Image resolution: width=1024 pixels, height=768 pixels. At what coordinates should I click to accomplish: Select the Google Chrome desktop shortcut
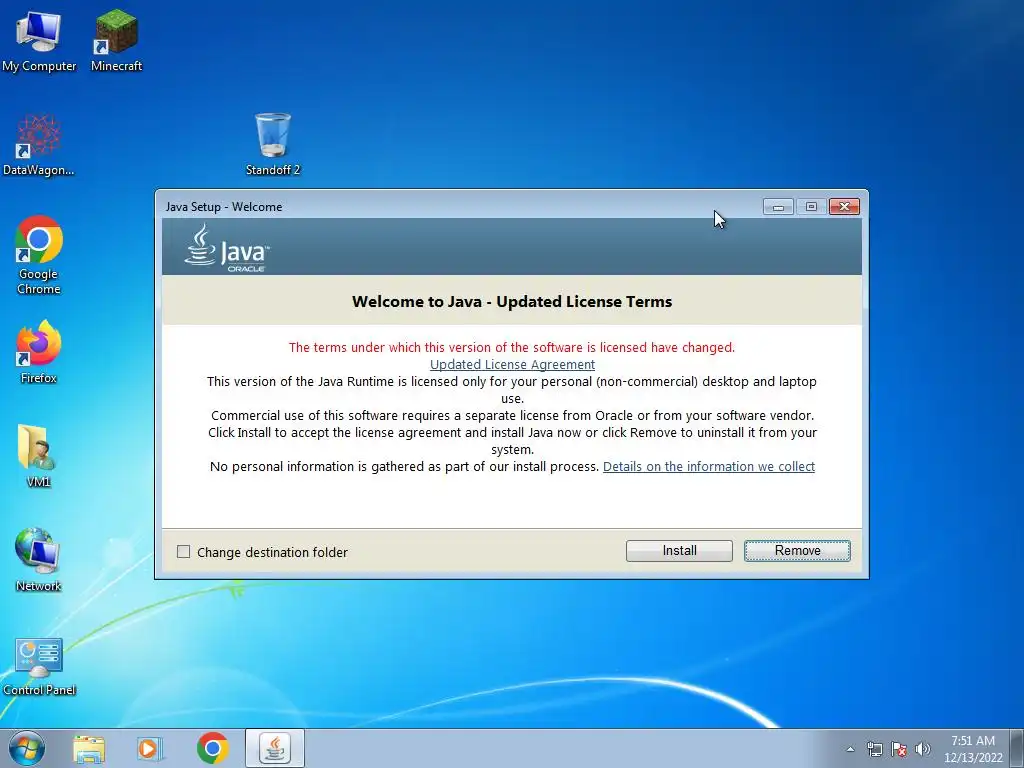(39, 255)
